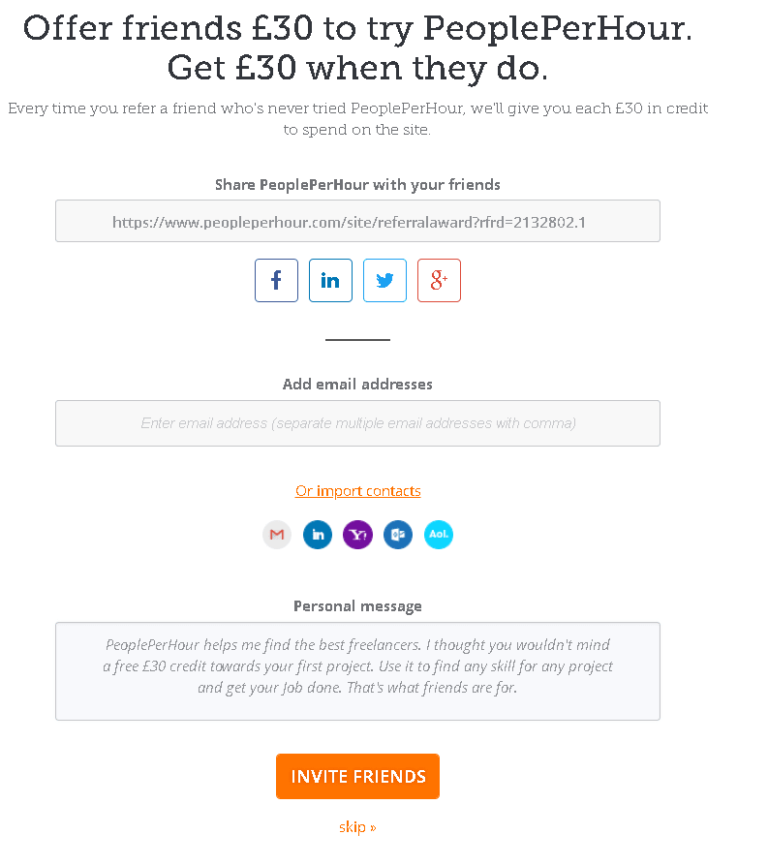768x866 pixels.
Task: Focus the email addresses input box
Action: pos(357,423)
